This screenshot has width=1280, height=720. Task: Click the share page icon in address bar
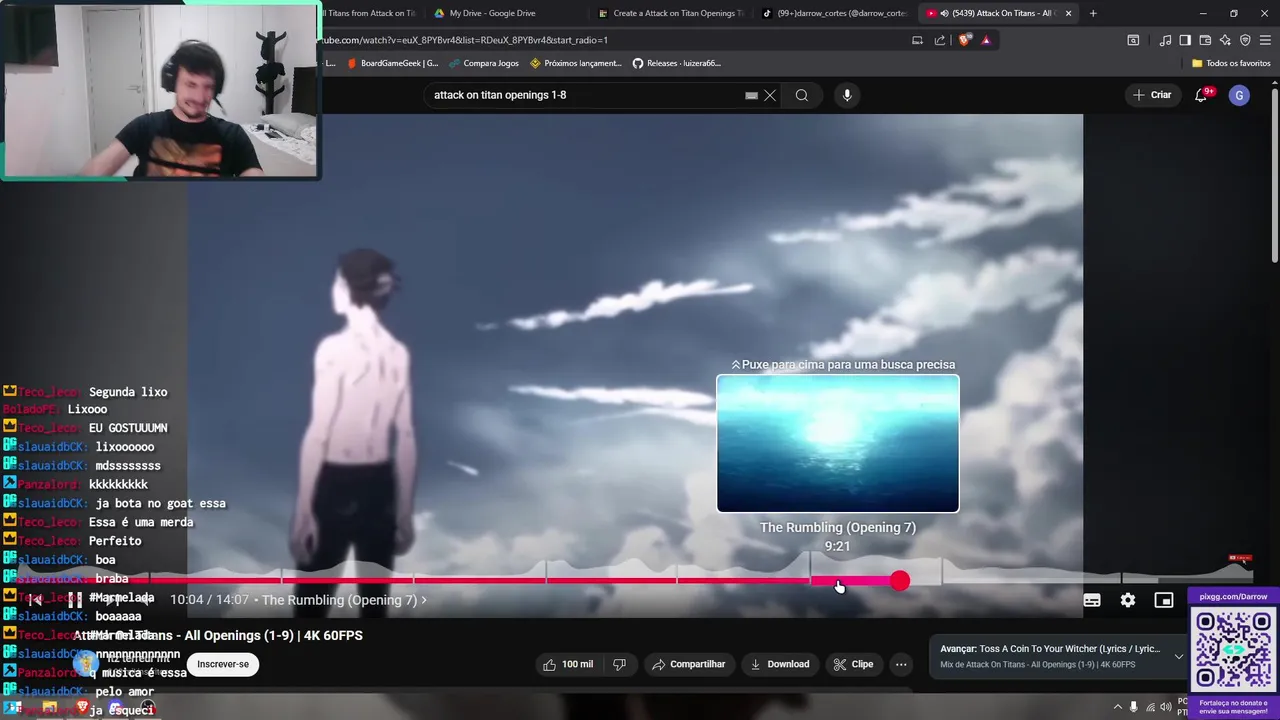click(940, 40)
